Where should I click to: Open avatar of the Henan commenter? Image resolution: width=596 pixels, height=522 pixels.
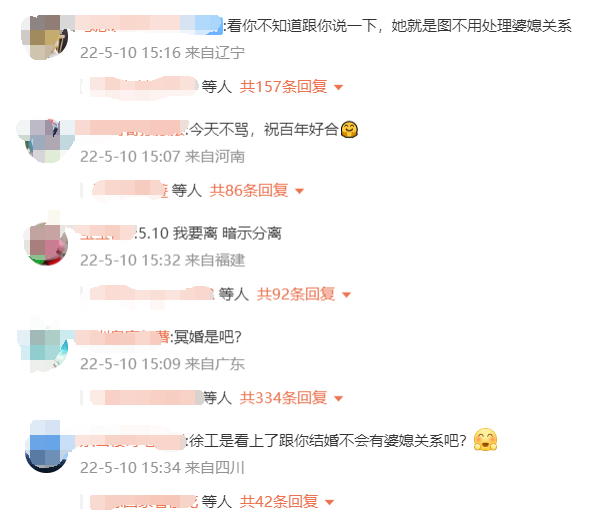click(46, 141)
